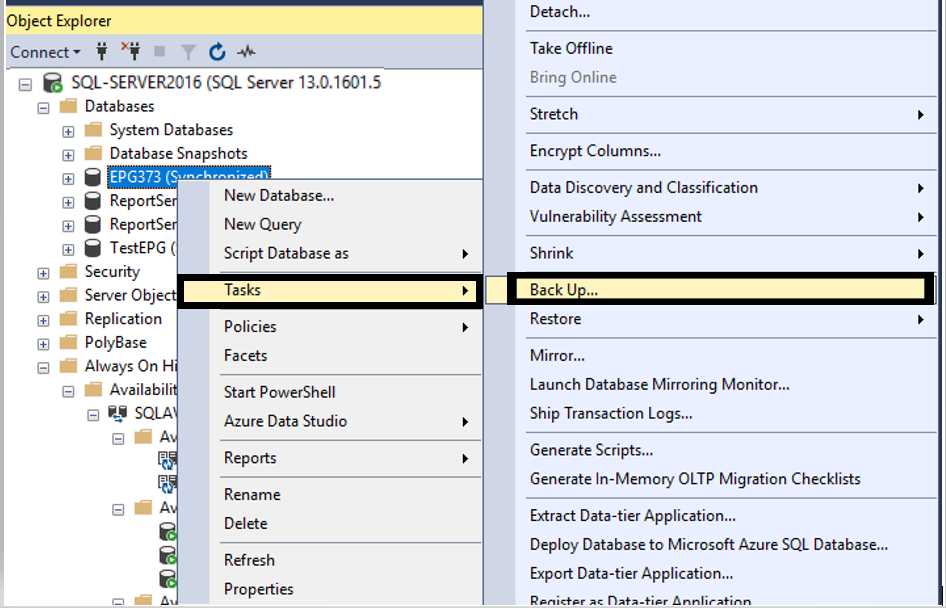Select the Database Snapshots tree item
The width and height of the screenshot is (946, 608).
178,153
